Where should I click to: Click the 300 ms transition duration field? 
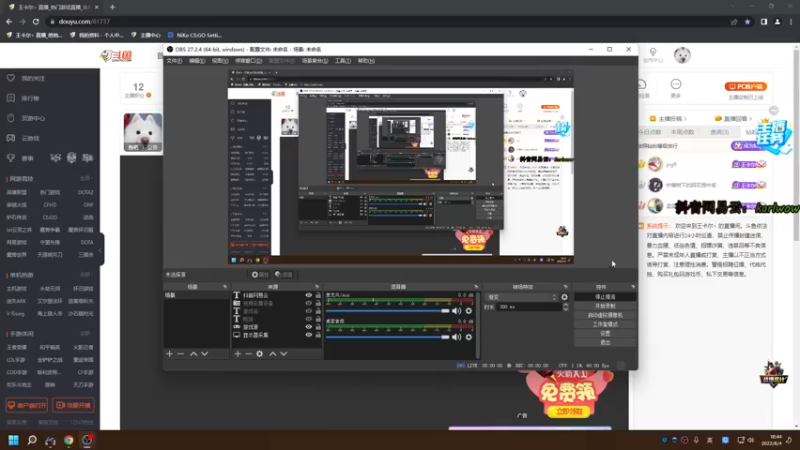click(x=529, y=307)
